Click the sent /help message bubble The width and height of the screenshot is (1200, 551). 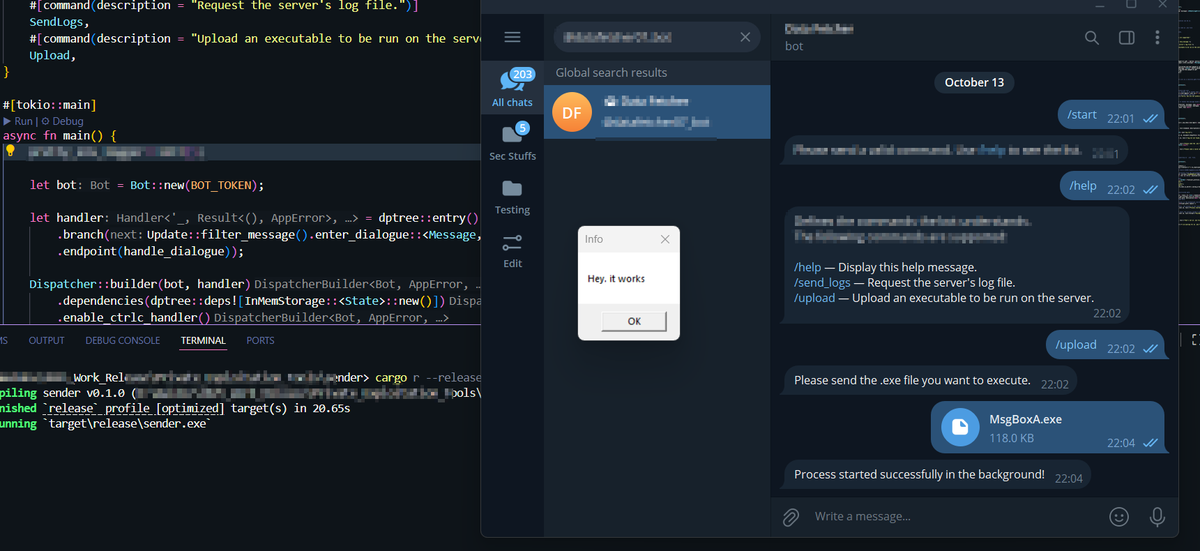point(1111,186)
